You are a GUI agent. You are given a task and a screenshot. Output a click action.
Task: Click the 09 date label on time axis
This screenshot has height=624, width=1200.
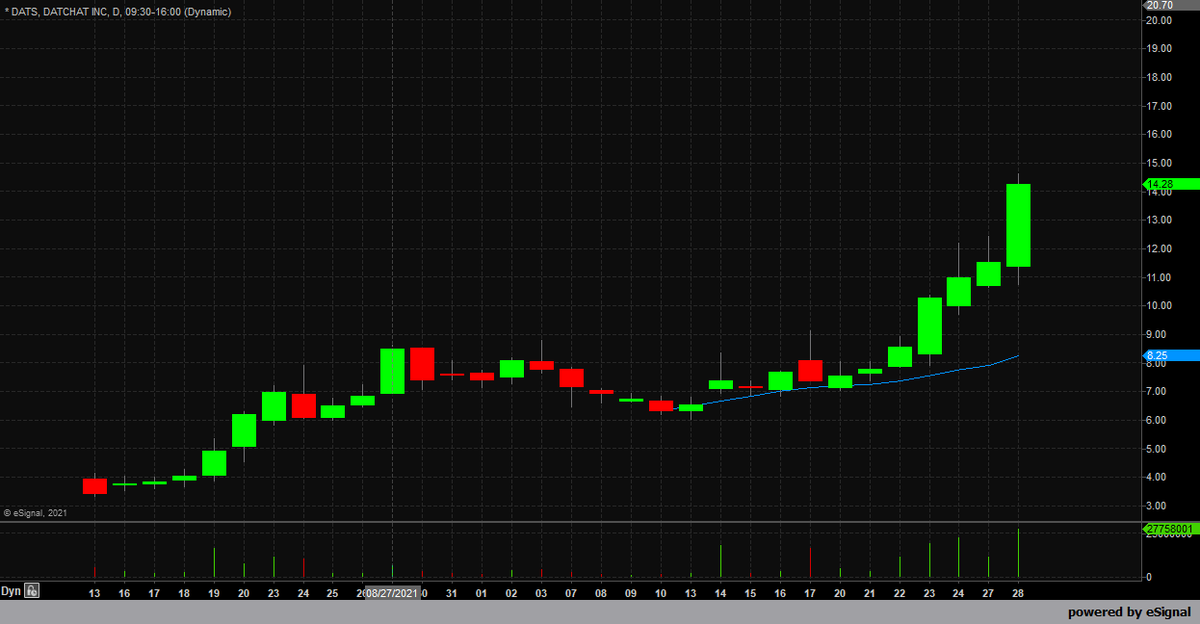630,593
